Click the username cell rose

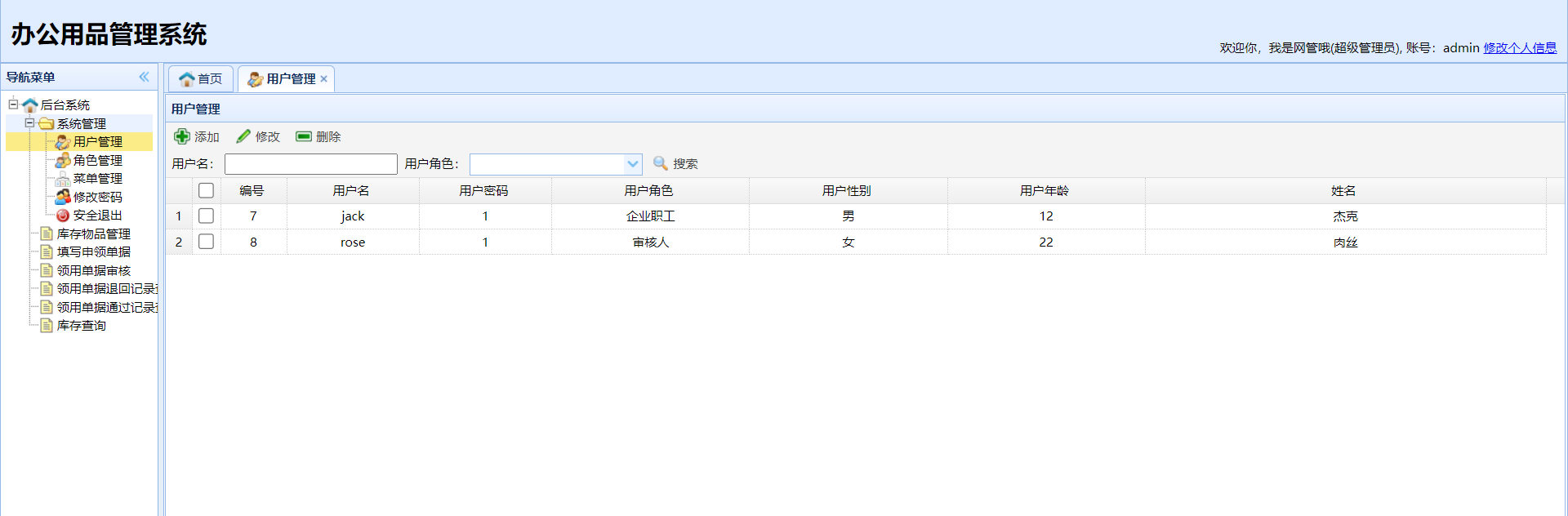(x=353, y=242)
